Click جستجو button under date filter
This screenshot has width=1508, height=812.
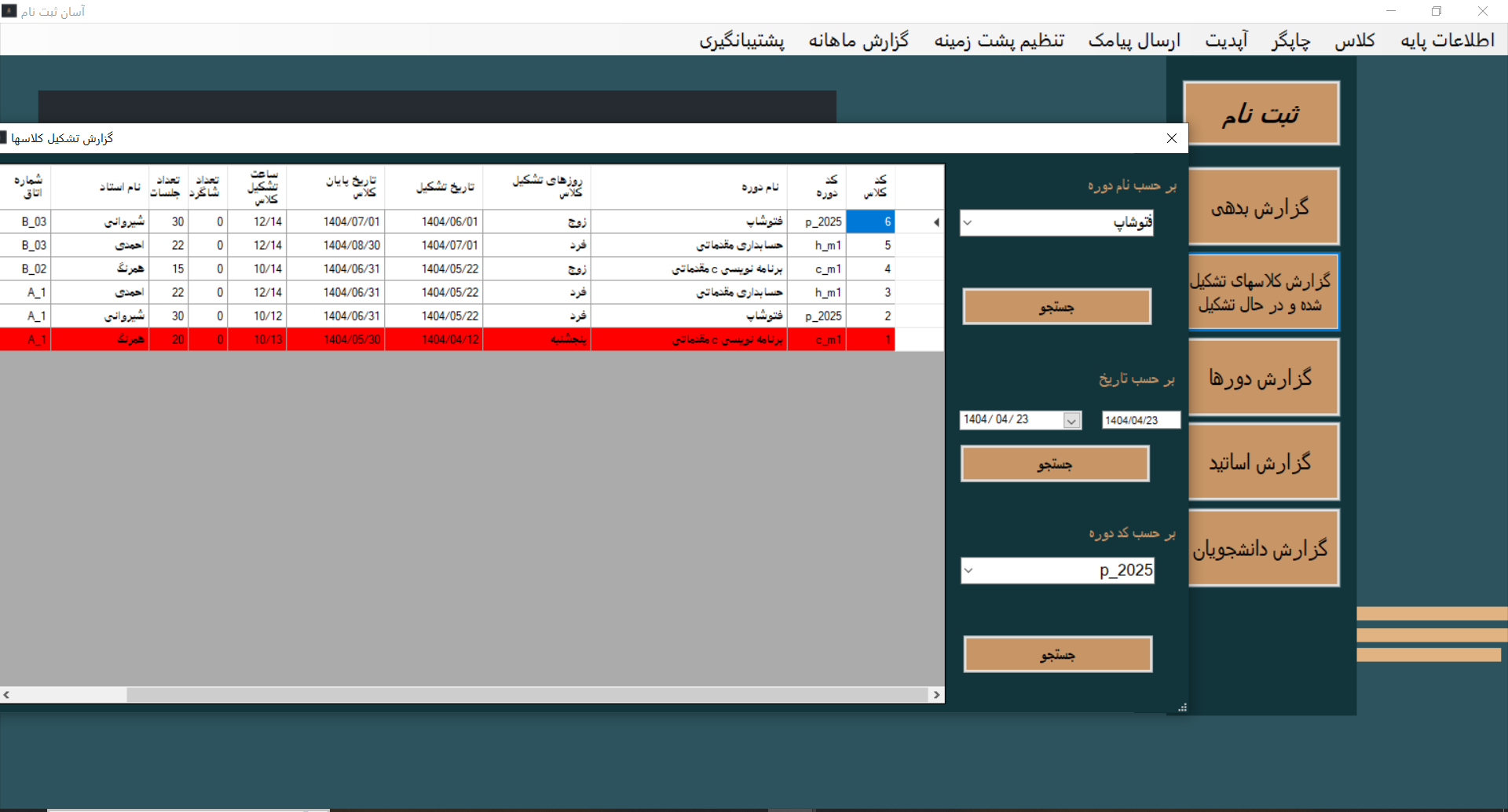[1055, 464]
